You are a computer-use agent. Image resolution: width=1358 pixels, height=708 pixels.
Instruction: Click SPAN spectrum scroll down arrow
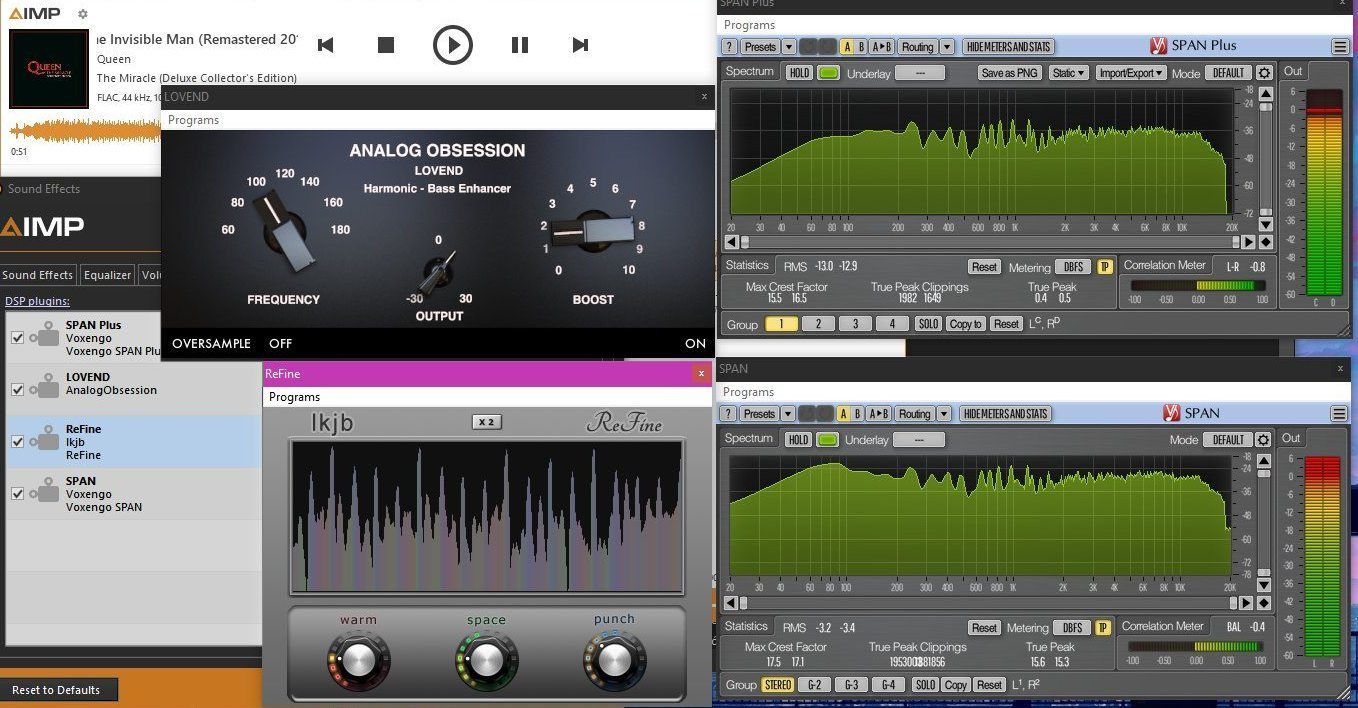(1266, 586)
